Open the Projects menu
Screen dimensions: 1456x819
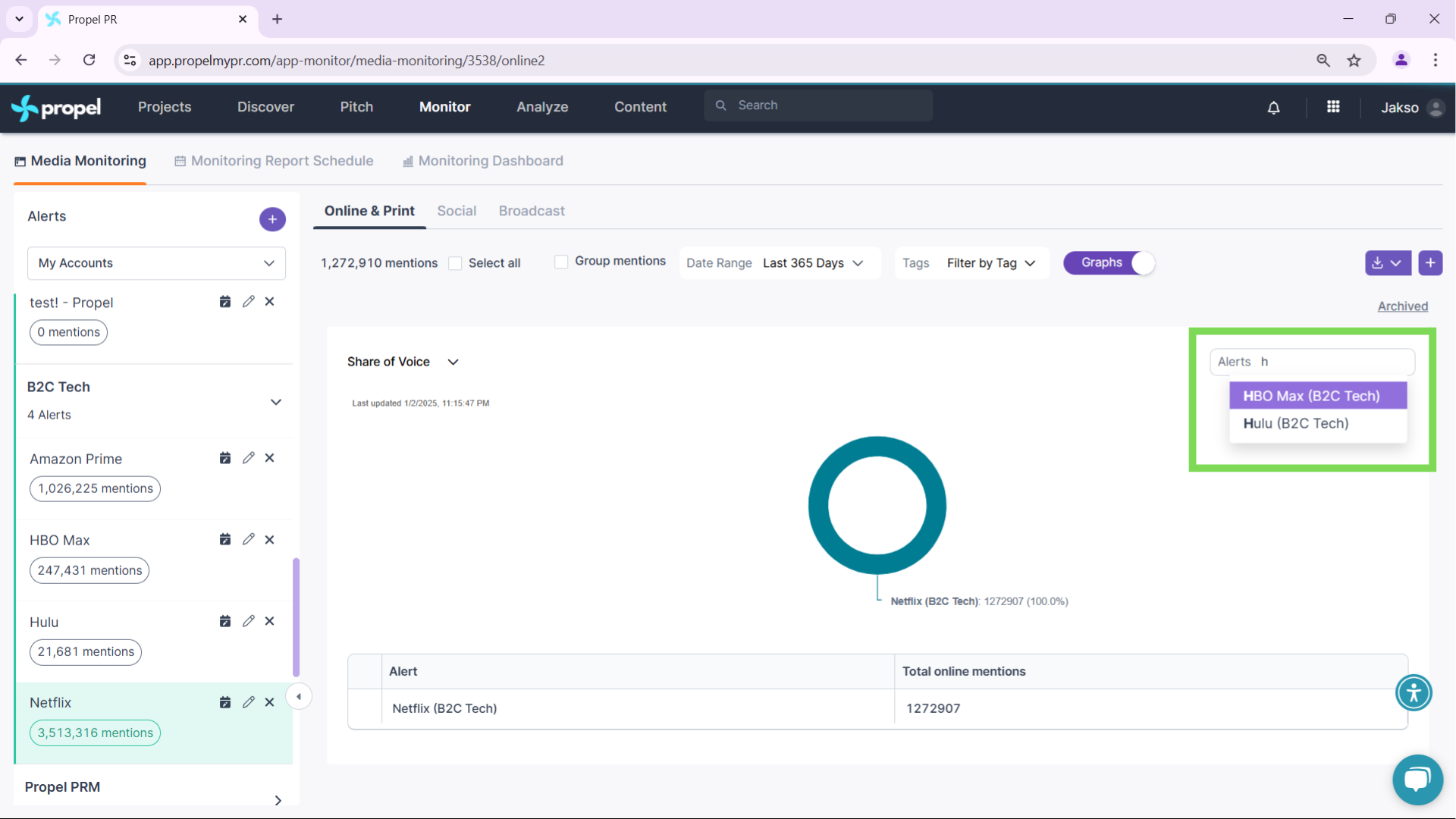point(165,107)
